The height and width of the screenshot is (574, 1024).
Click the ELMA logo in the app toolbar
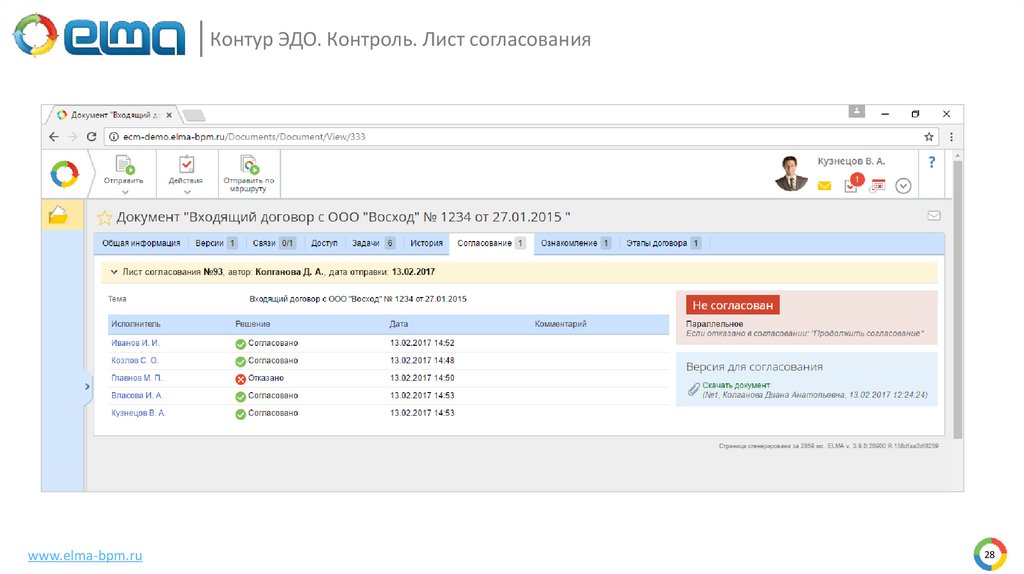click(x=65, y=174)
